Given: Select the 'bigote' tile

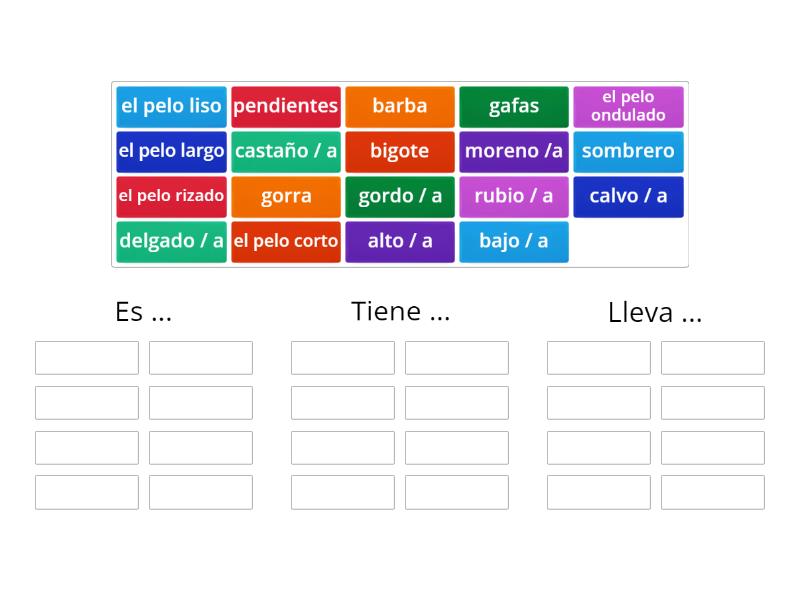Looking at the screenshot, I should click(x=400, y=151).
